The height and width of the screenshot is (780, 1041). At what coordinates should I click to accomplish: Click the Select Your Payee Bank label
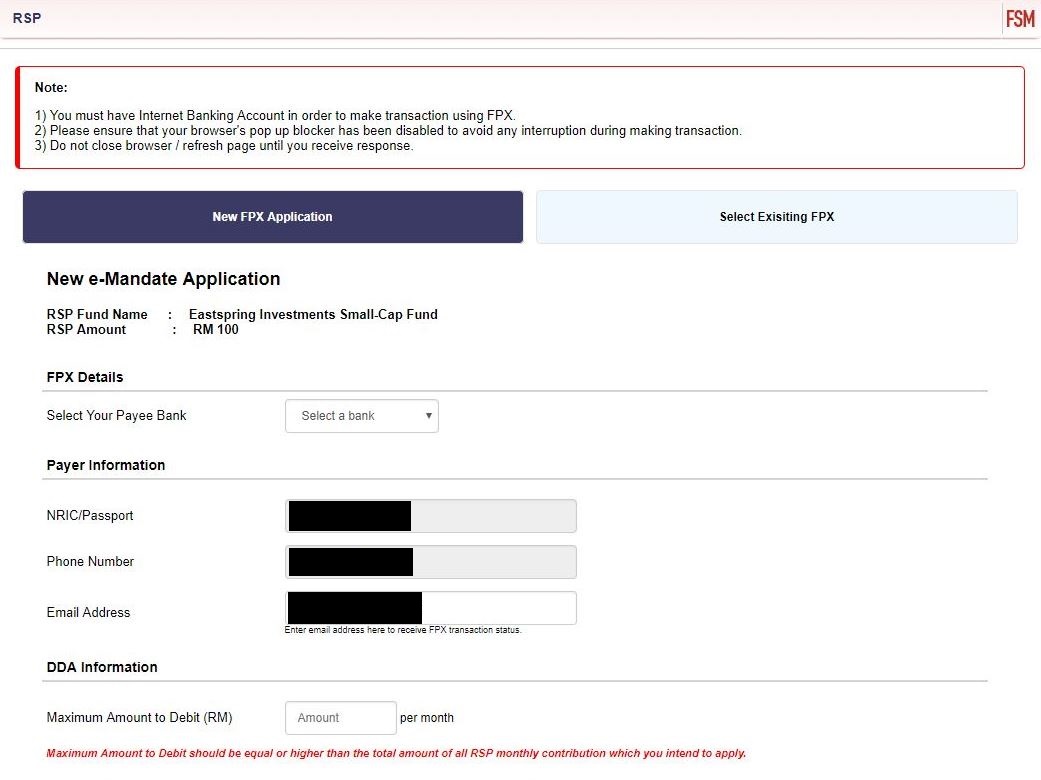[x=116, y=416]
